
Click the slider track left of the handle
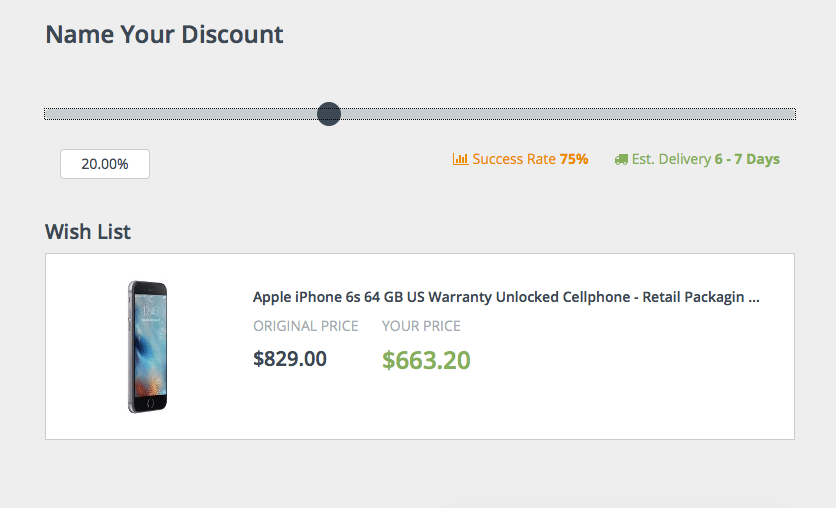180,114
